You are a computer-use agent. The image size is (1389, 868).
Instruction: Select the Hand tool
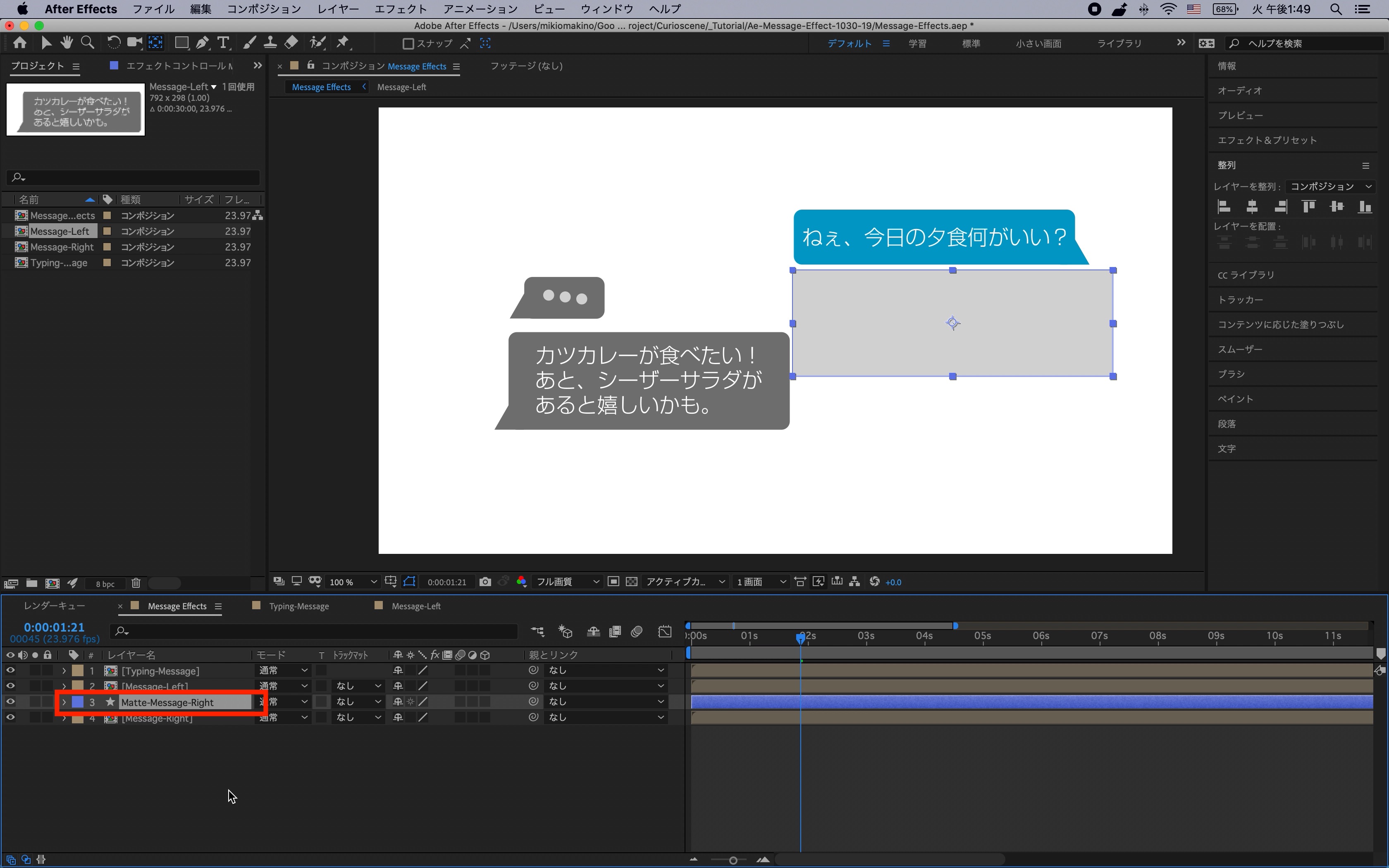(x=67, y=43)
